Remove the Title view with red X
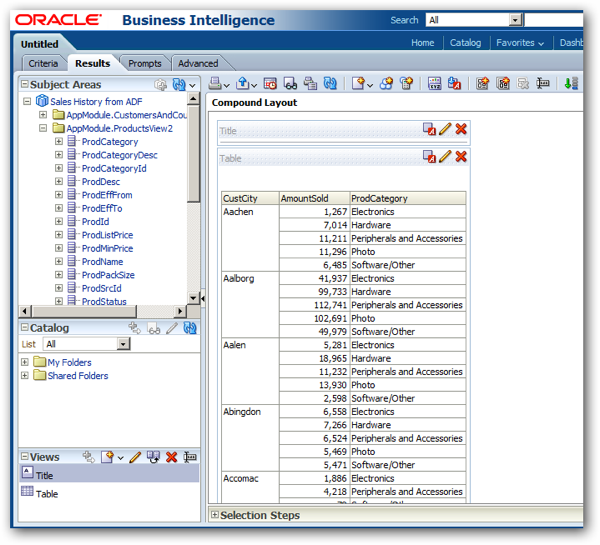 [x=461, y=129]
